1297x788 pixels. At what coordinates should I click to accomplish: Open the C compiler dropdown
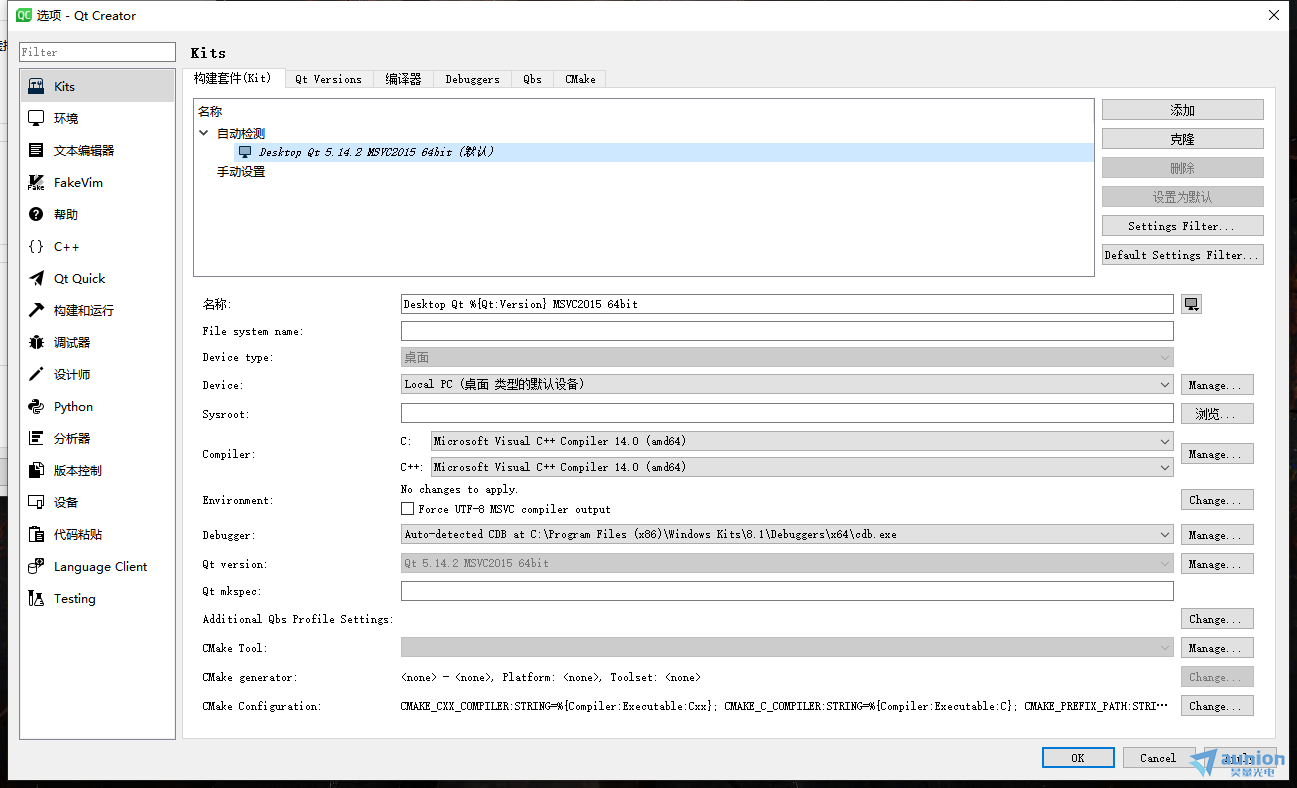[x=802, y=441]
